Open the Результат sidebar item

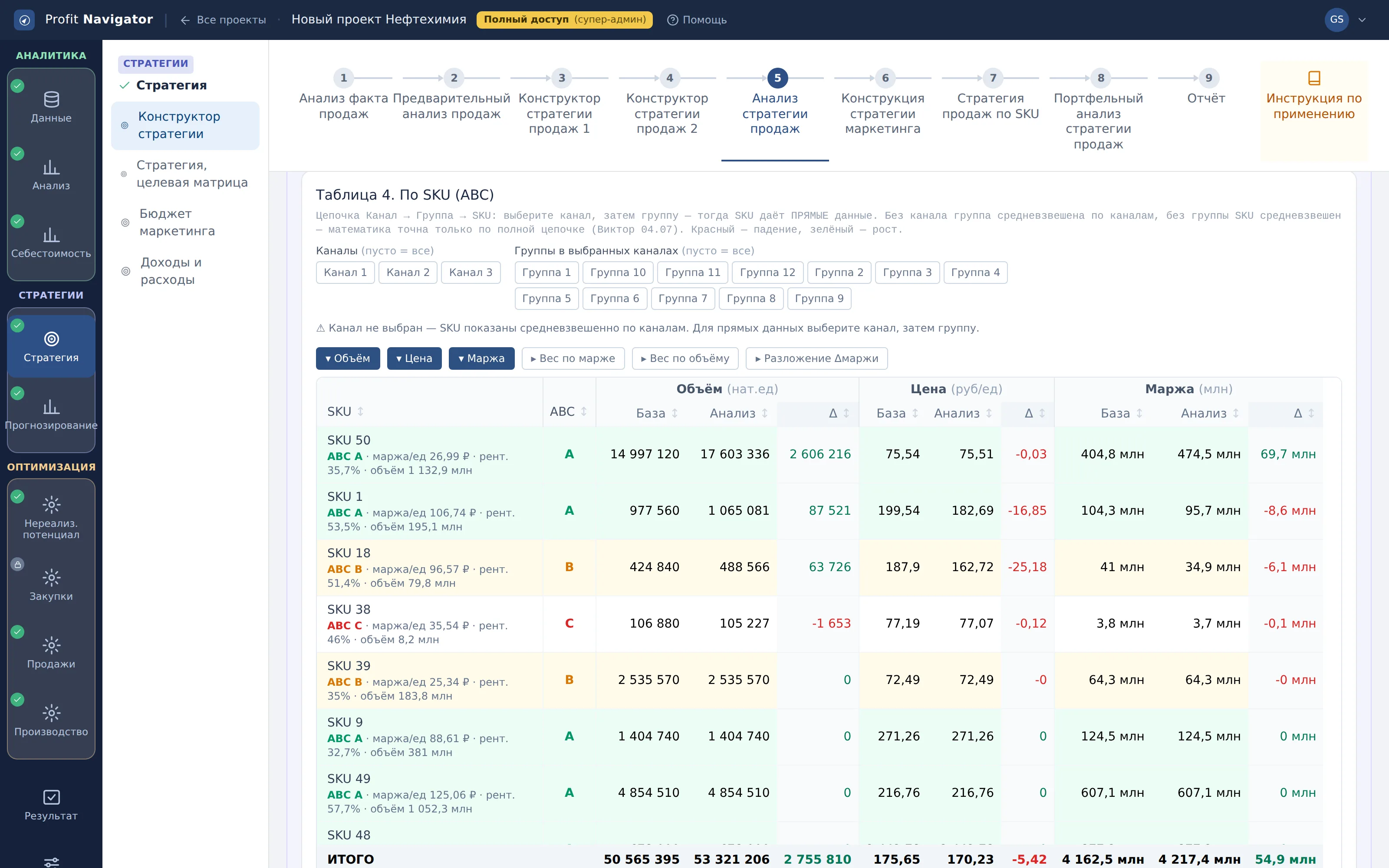click(51, 806)
